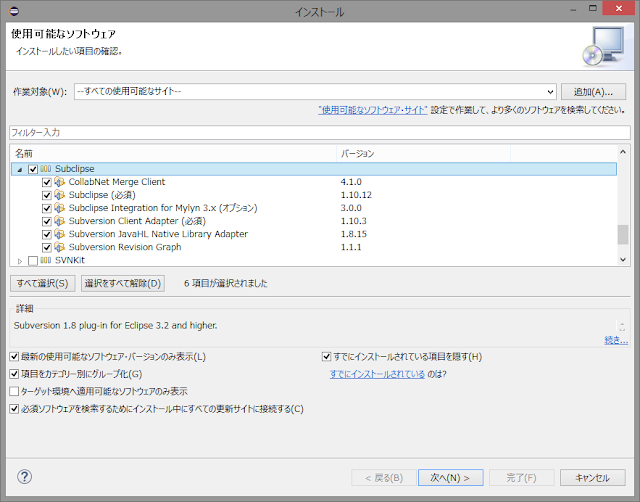Click the JavaHL Native Library Adapter icon
640x502 pixels.
pos(60,234)
